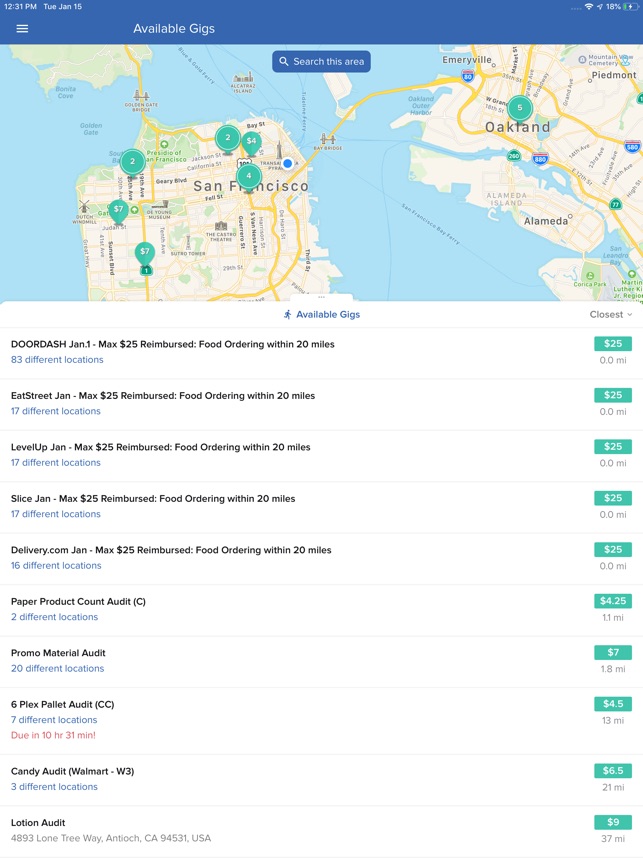Tap the Sutro Tower landmark icon
The width and height of the screenshot is (643, 858).
pos(188,244)
